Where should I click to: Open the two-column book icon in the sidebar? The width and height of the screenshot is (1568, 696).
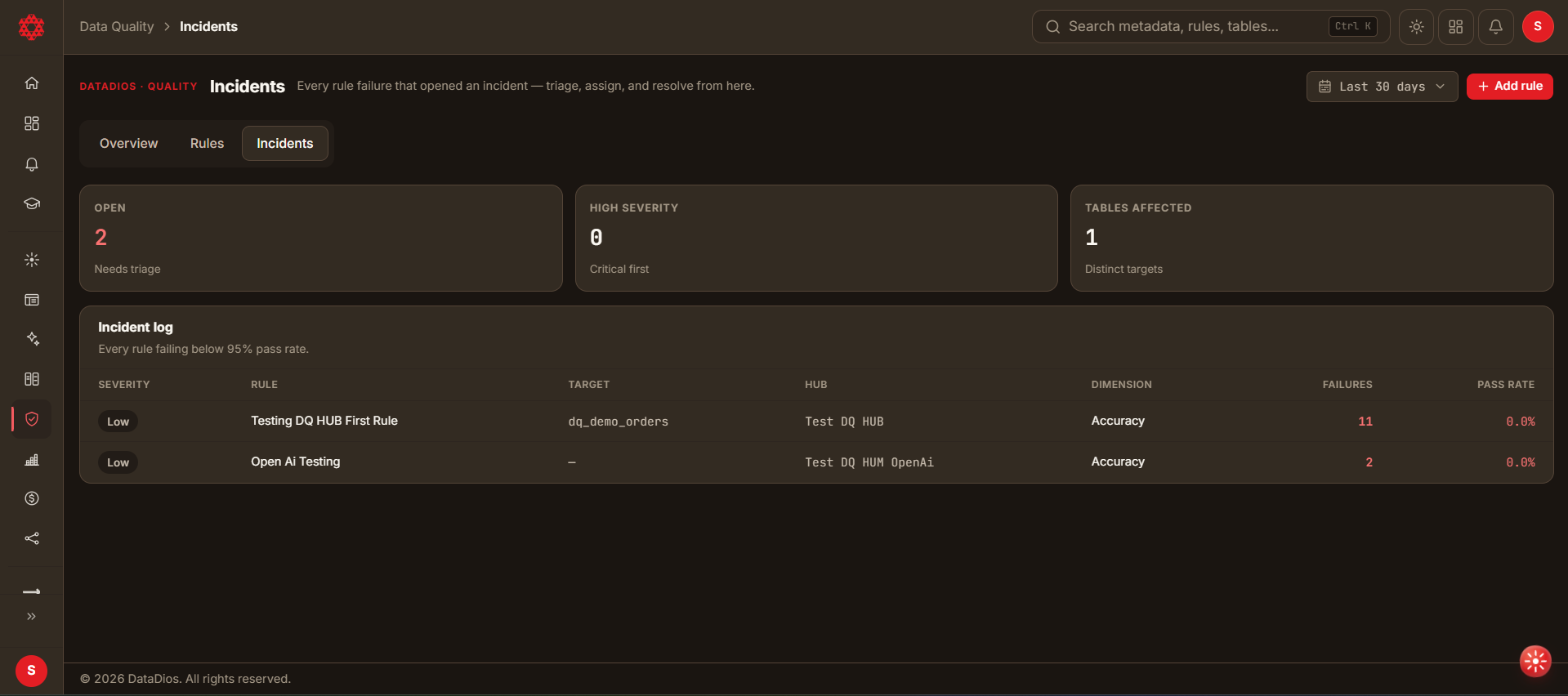tap(32, 379)
